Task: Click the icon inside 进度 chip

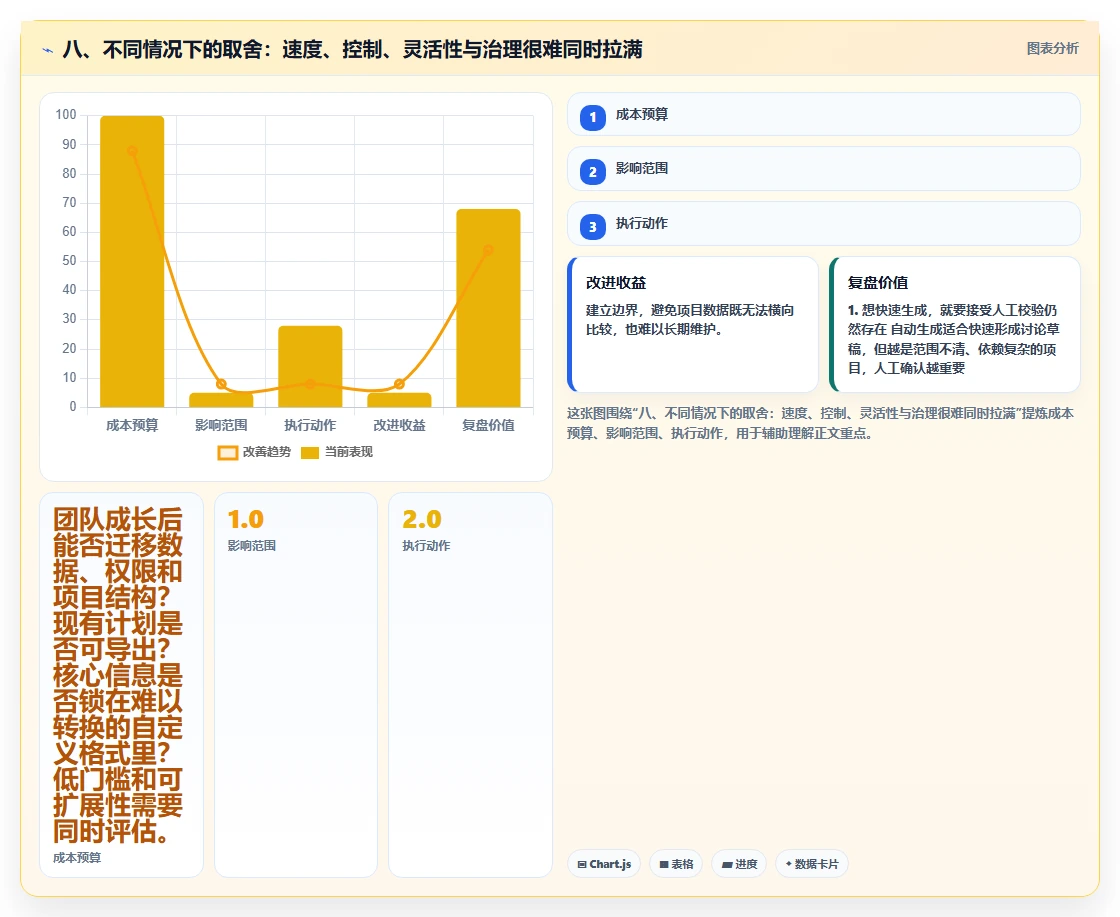Action: click(x=727, y=865)
